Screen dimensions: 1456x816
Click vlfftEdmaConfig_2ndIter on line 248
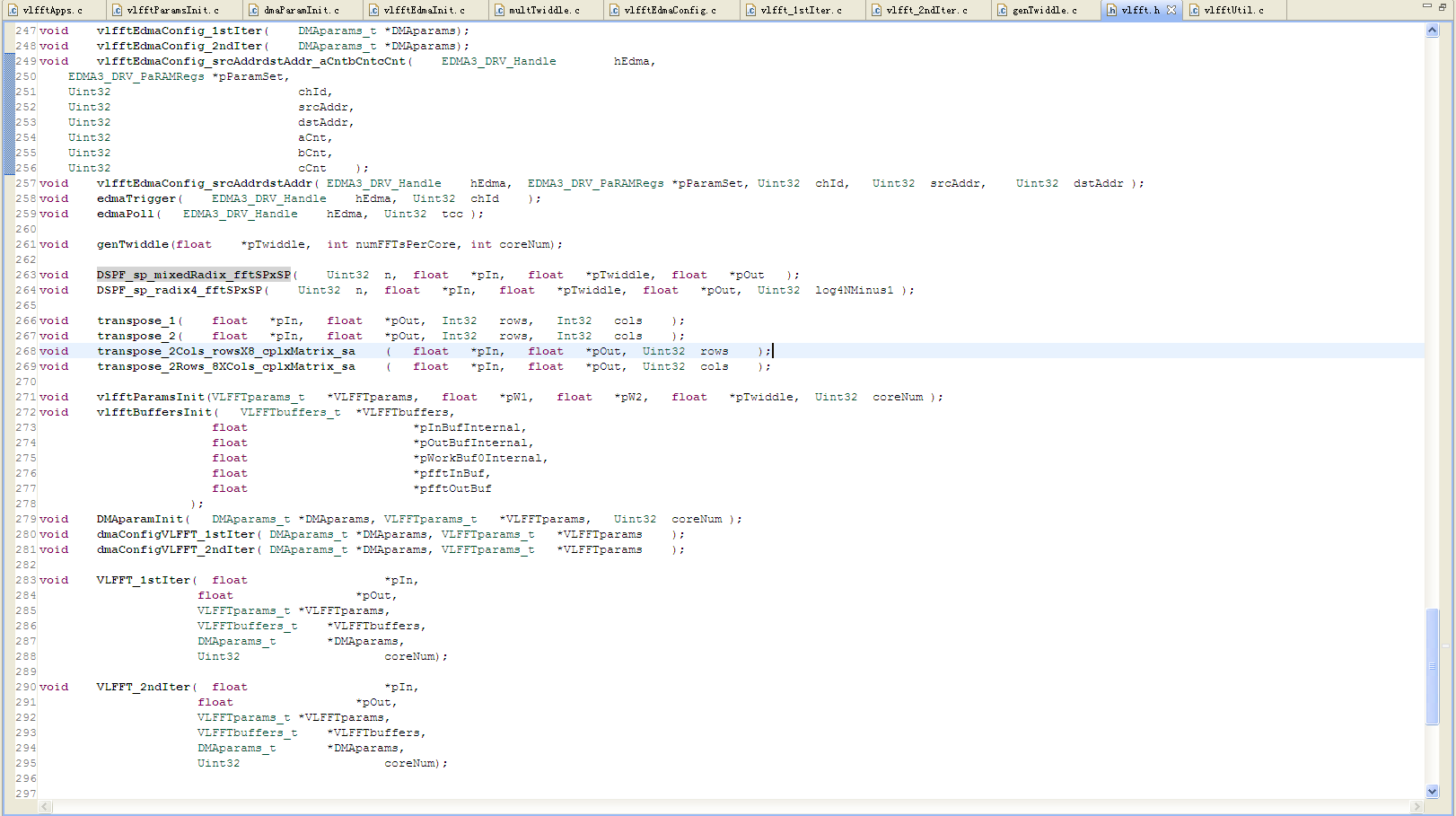180,46
